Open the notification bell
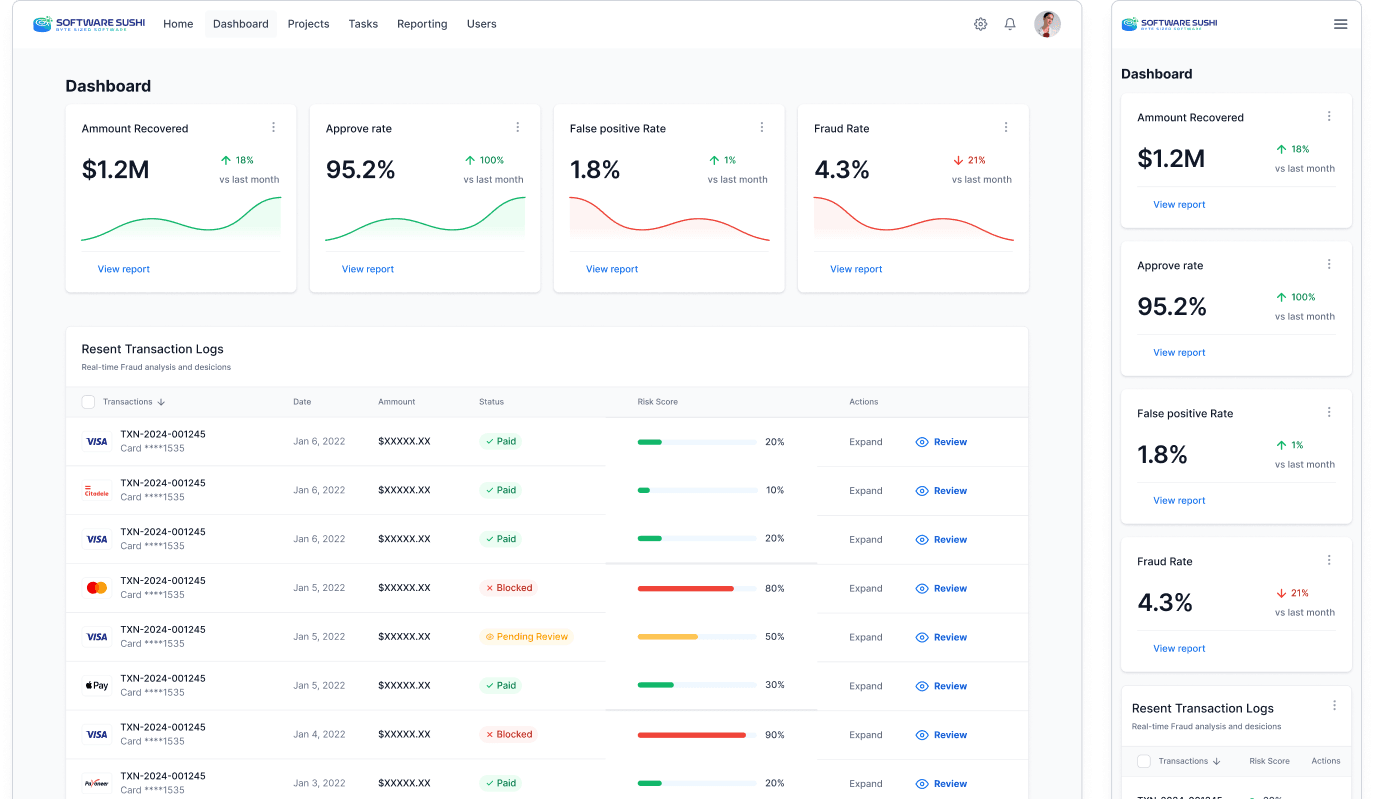Screen dimensions: 1374x799 click(x=1010, y=23)
